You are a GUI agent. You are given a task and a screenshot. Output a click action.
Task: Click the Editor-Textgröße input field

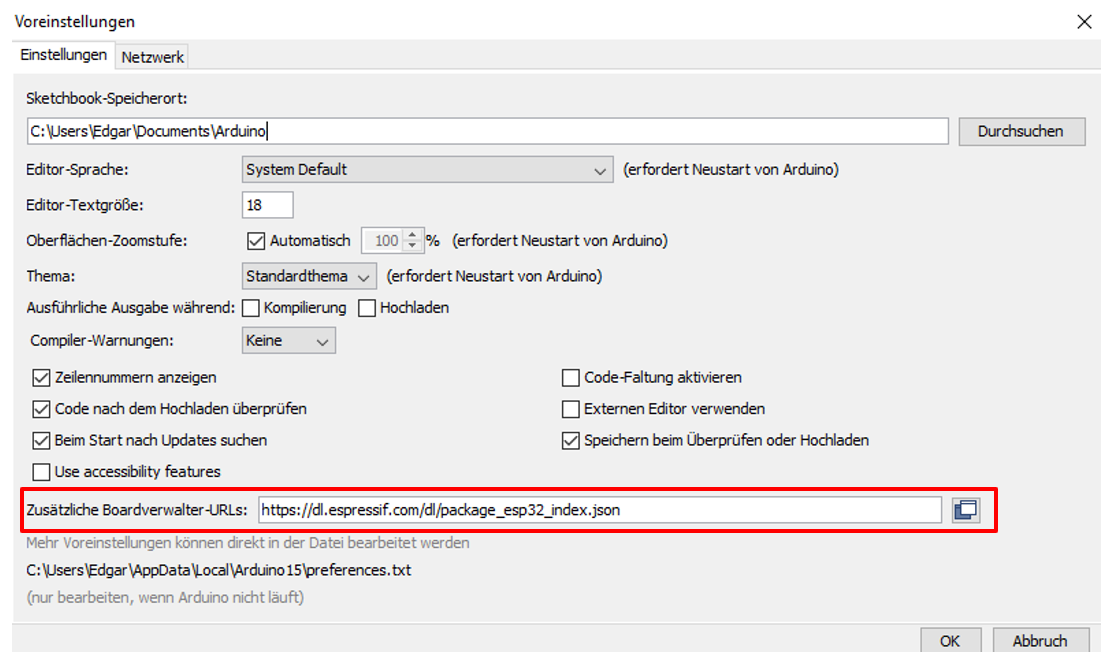(265, 203)
